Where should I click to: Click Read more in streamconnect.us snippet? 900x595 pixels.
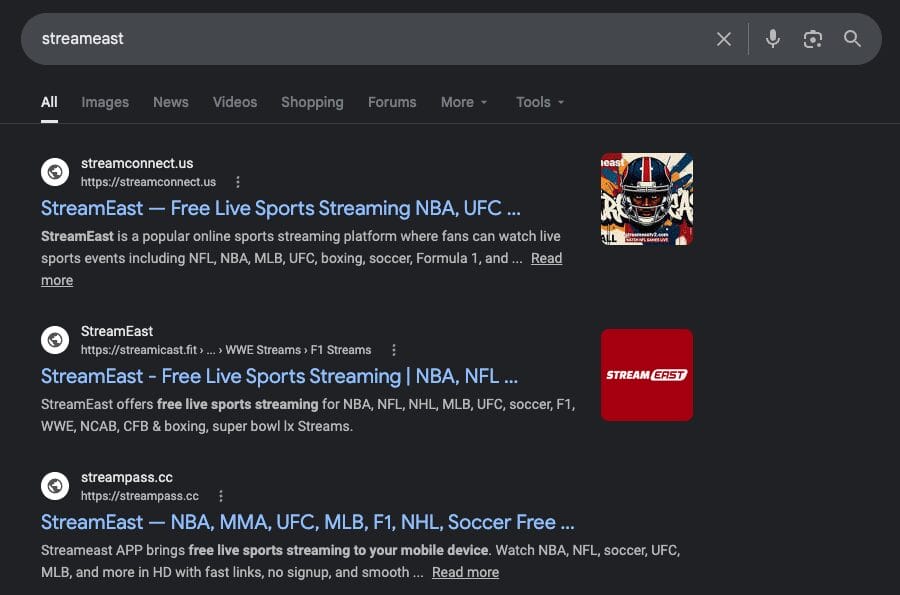click(546, 258)
